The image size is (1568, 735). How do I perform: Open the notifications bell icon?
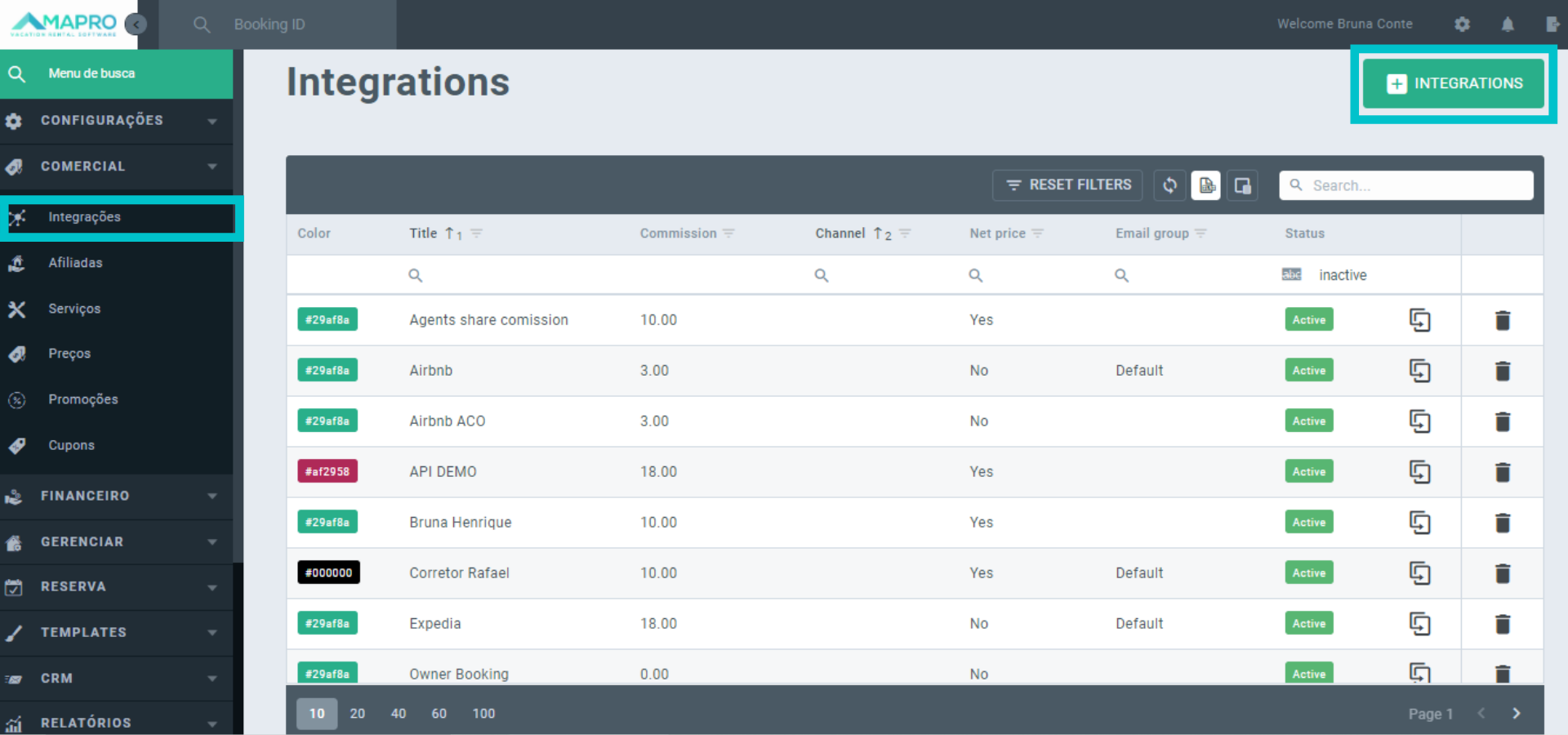[x=1508, y=24]
